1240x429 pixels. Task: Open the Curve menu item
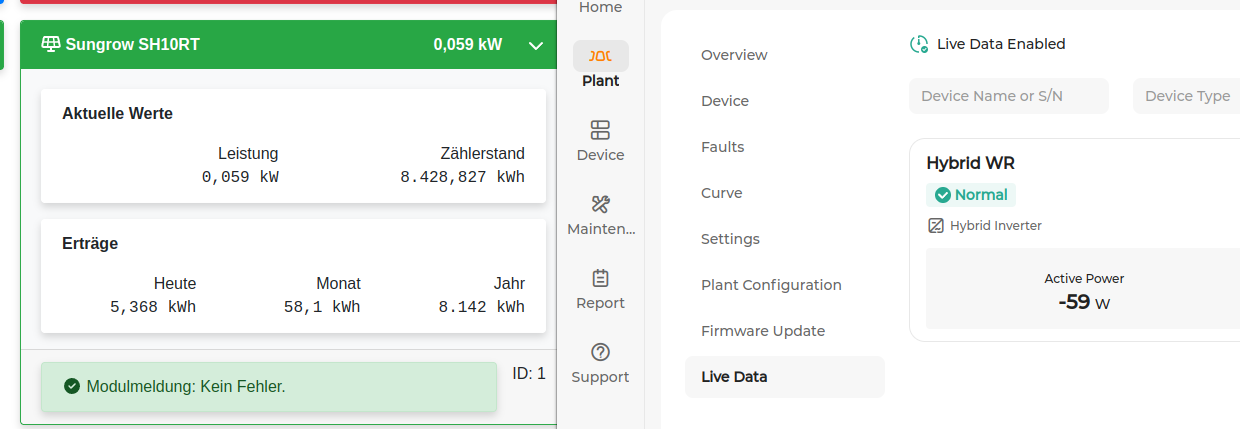click(x=721, y=193)
